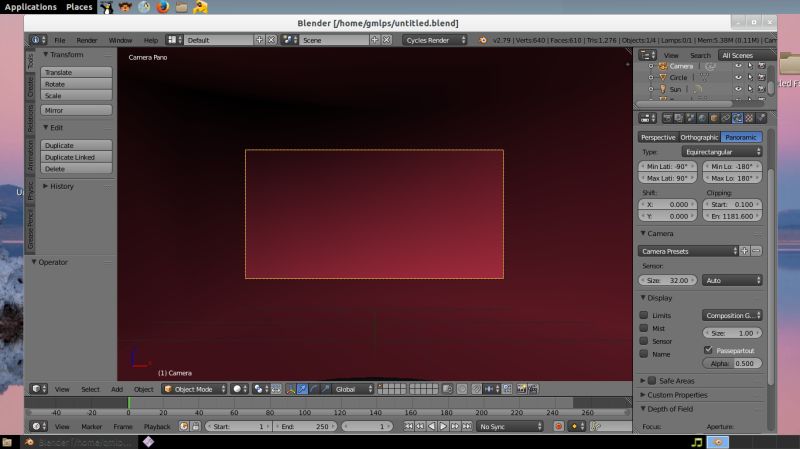The image size is (800, 449).
Task: Enable the Limits display checkbox
Action: [x=644, y=315]
